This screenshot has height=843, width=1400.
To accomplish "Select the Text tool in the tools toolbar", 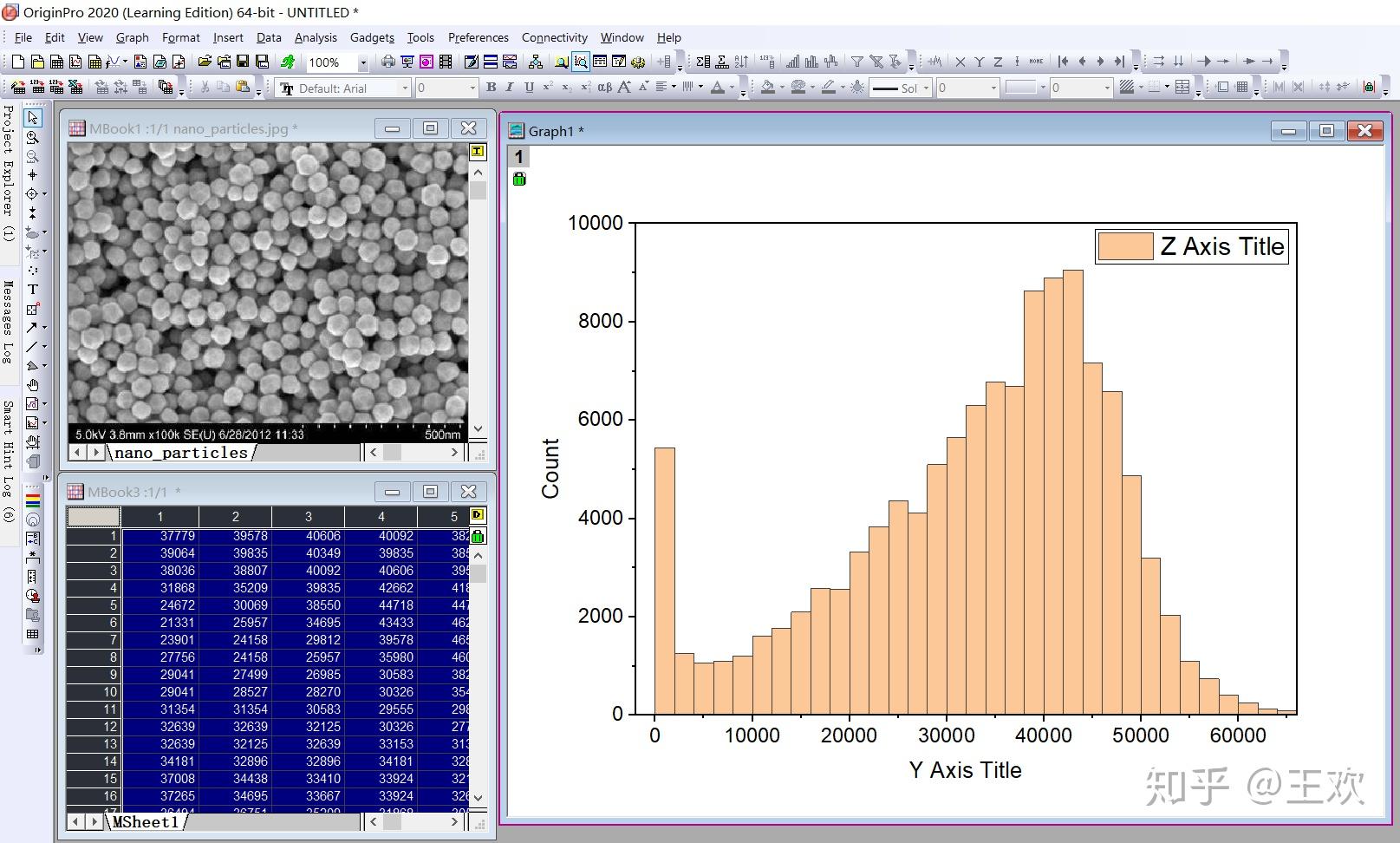I will (x=33, y=290).
